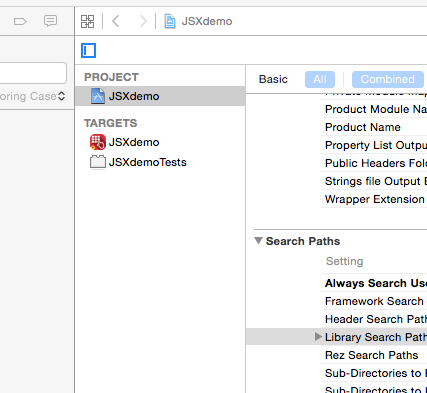Select the Product Name setting row
Image resolution: width=427 pixels, height=393 pixels.
pos(374,127)
